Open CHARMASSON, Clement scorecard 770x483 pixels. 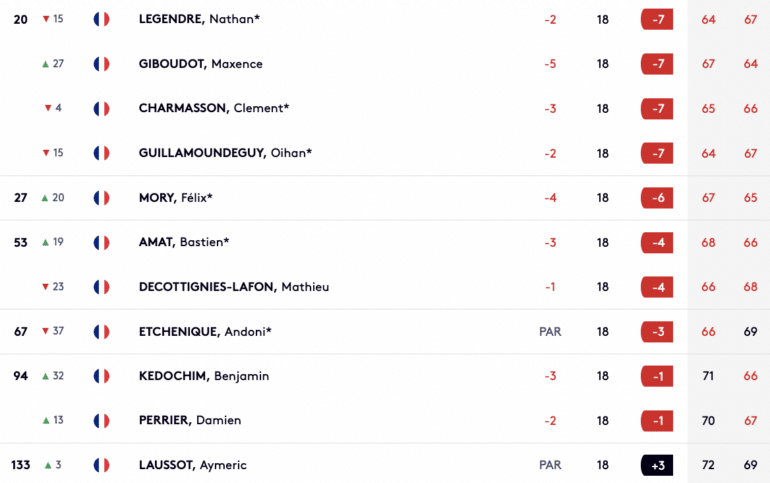tap(214, 108)
